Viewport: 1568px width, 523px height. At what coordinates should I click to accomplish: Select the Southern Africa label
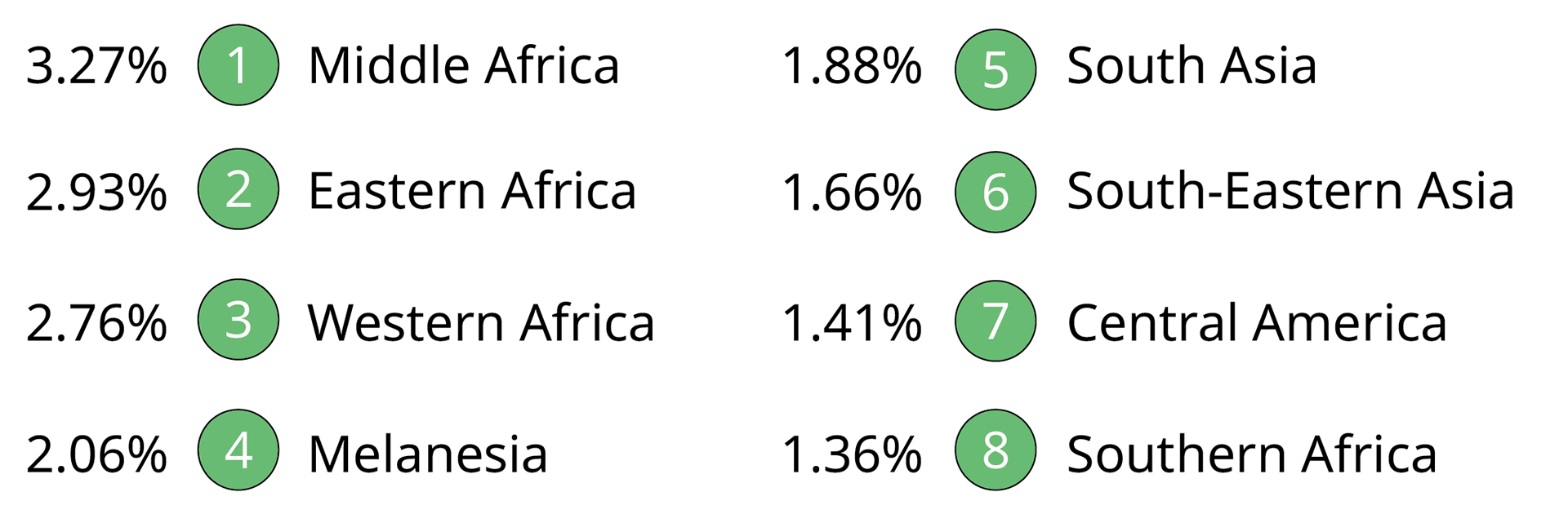(1251, 454)
